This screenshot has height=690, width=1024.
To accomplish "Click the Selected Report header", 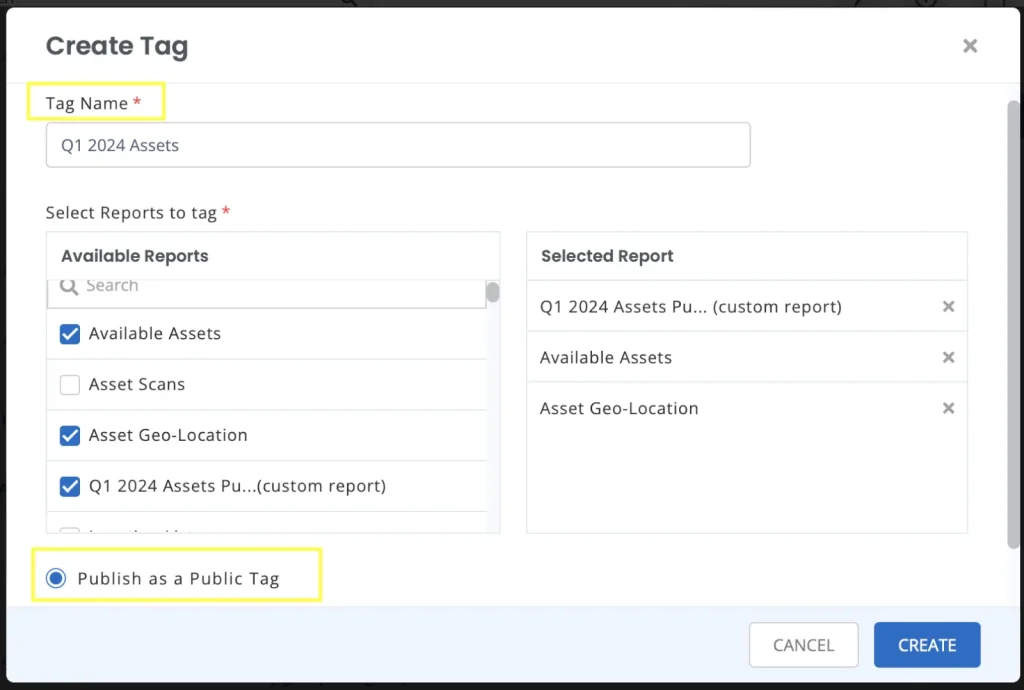I will pyautogui.click(x=607, y=256).
